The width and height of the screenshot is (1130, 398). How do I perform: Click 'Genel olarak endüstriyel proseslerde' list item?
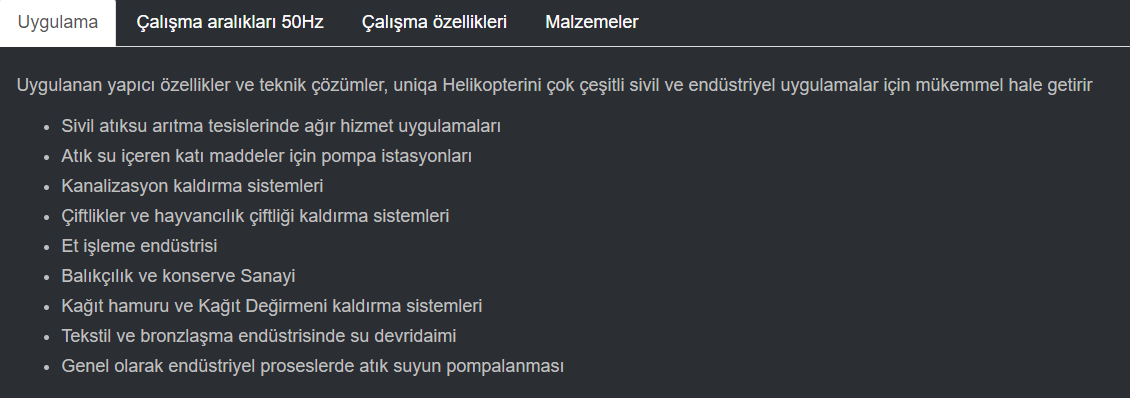(313, 366)
